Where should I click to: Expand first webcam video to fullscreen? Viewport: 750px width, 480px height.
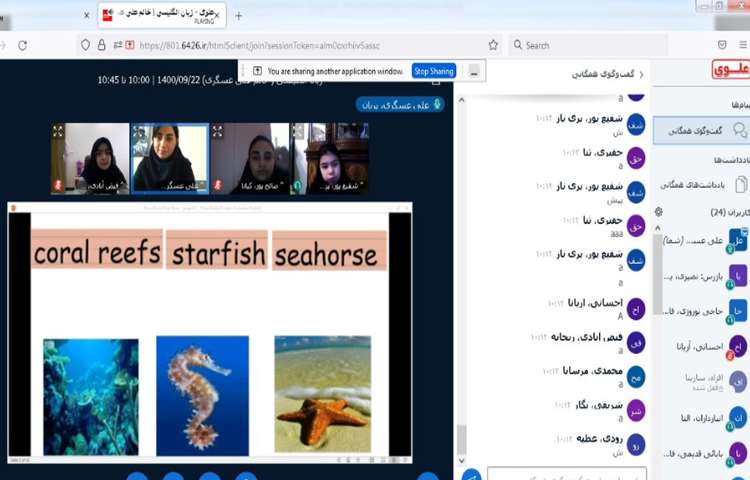[x=58, y=131]
